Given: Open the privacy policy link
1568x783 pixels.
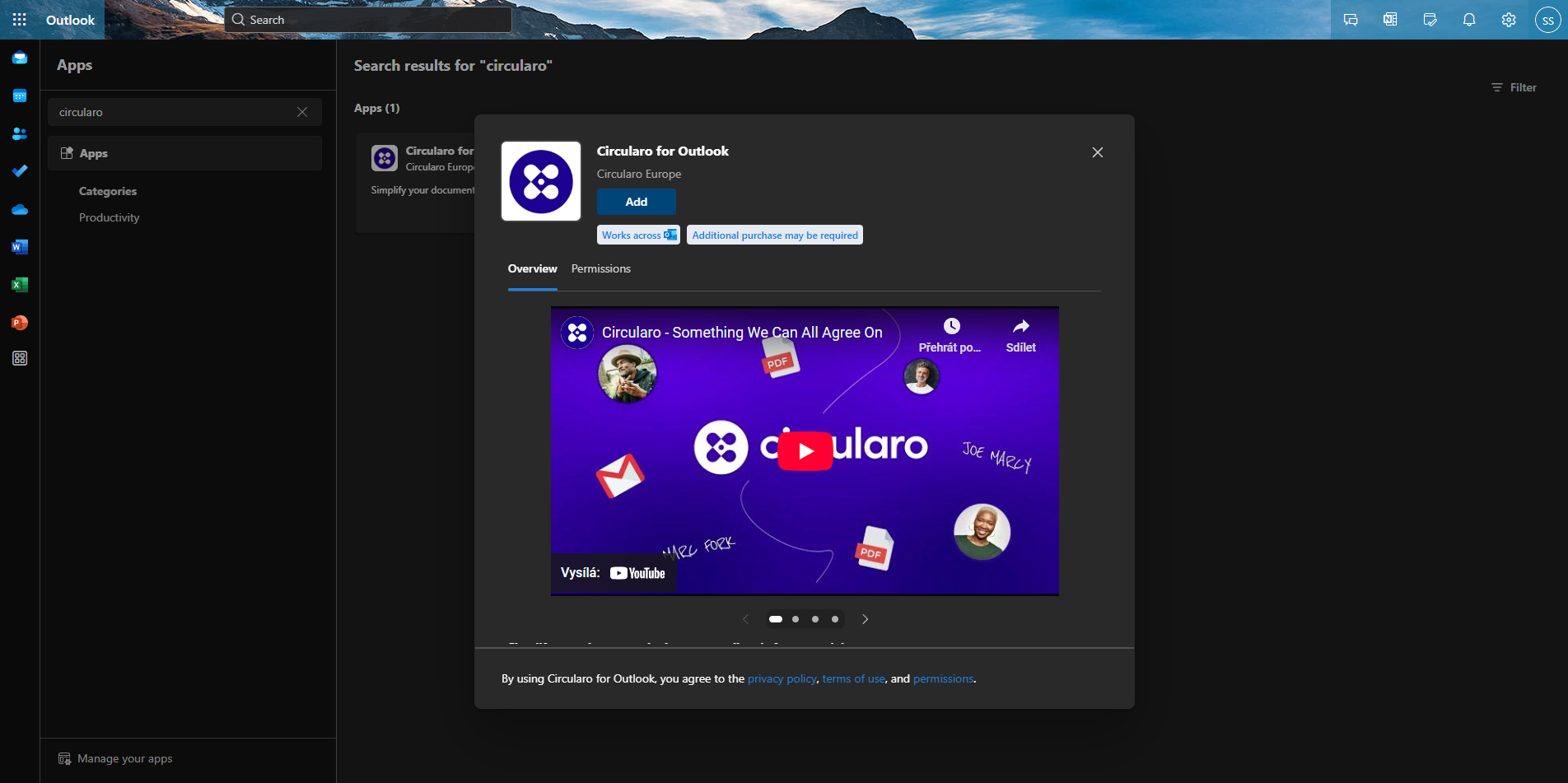Looking at the screenshot, I should (781, 678).
